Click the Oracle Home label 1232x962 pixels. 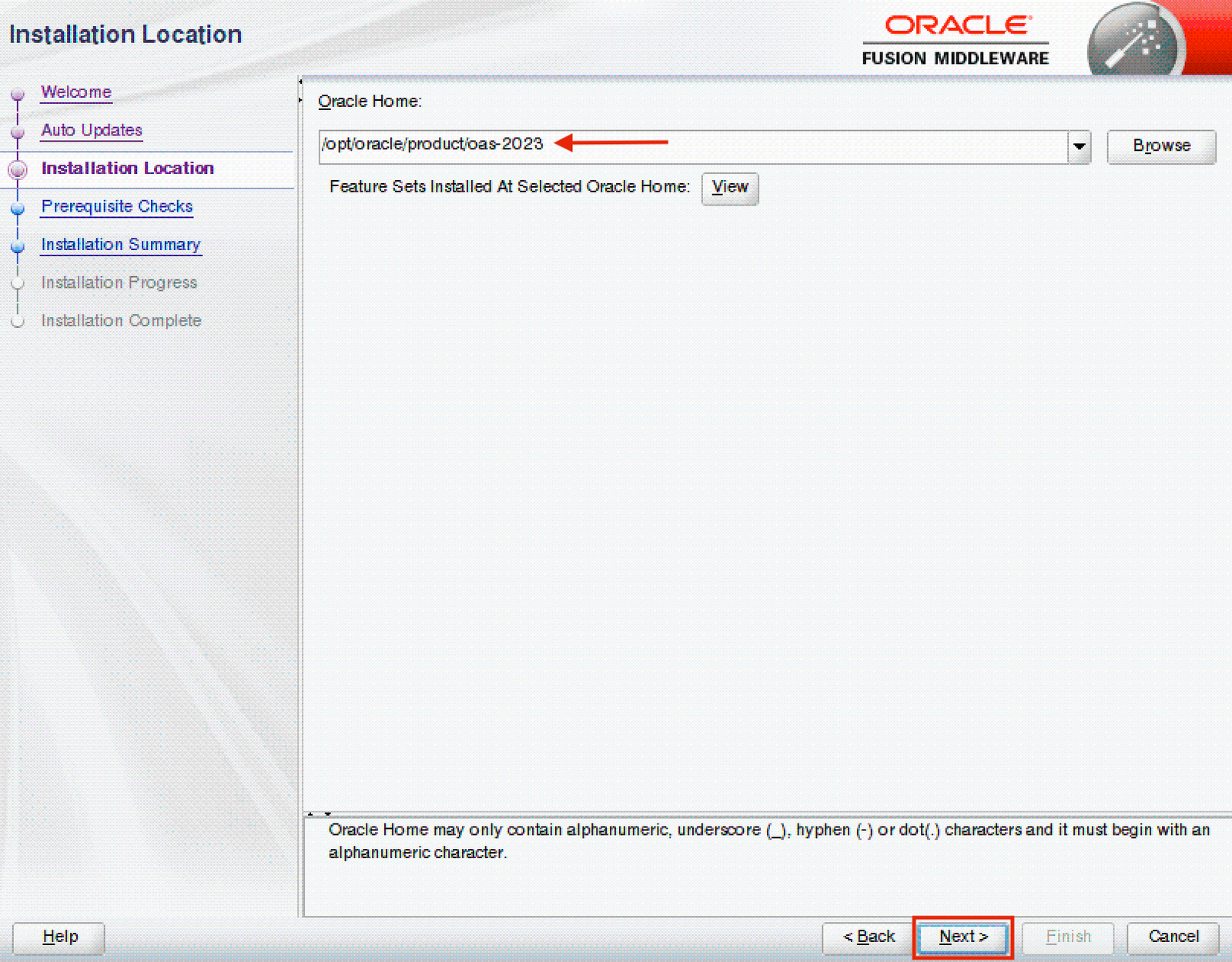point(370,102)
